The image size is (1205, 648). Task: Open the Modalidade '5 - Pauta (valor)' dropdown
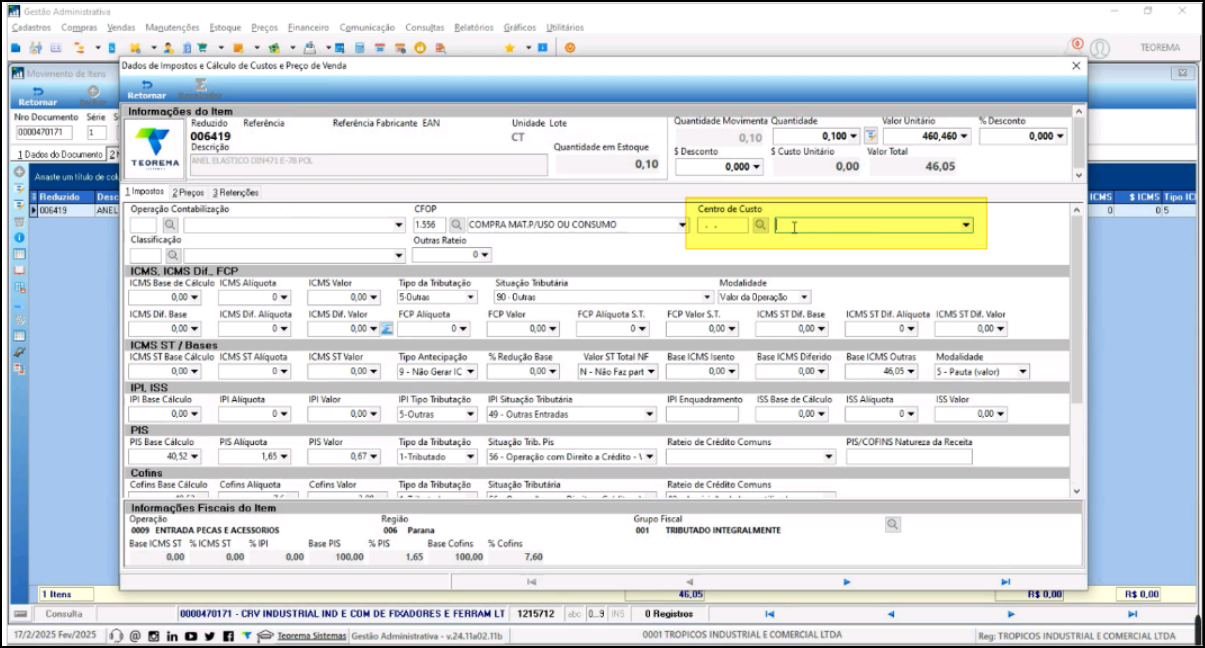pyautogui.click(x=1022, y=372)
